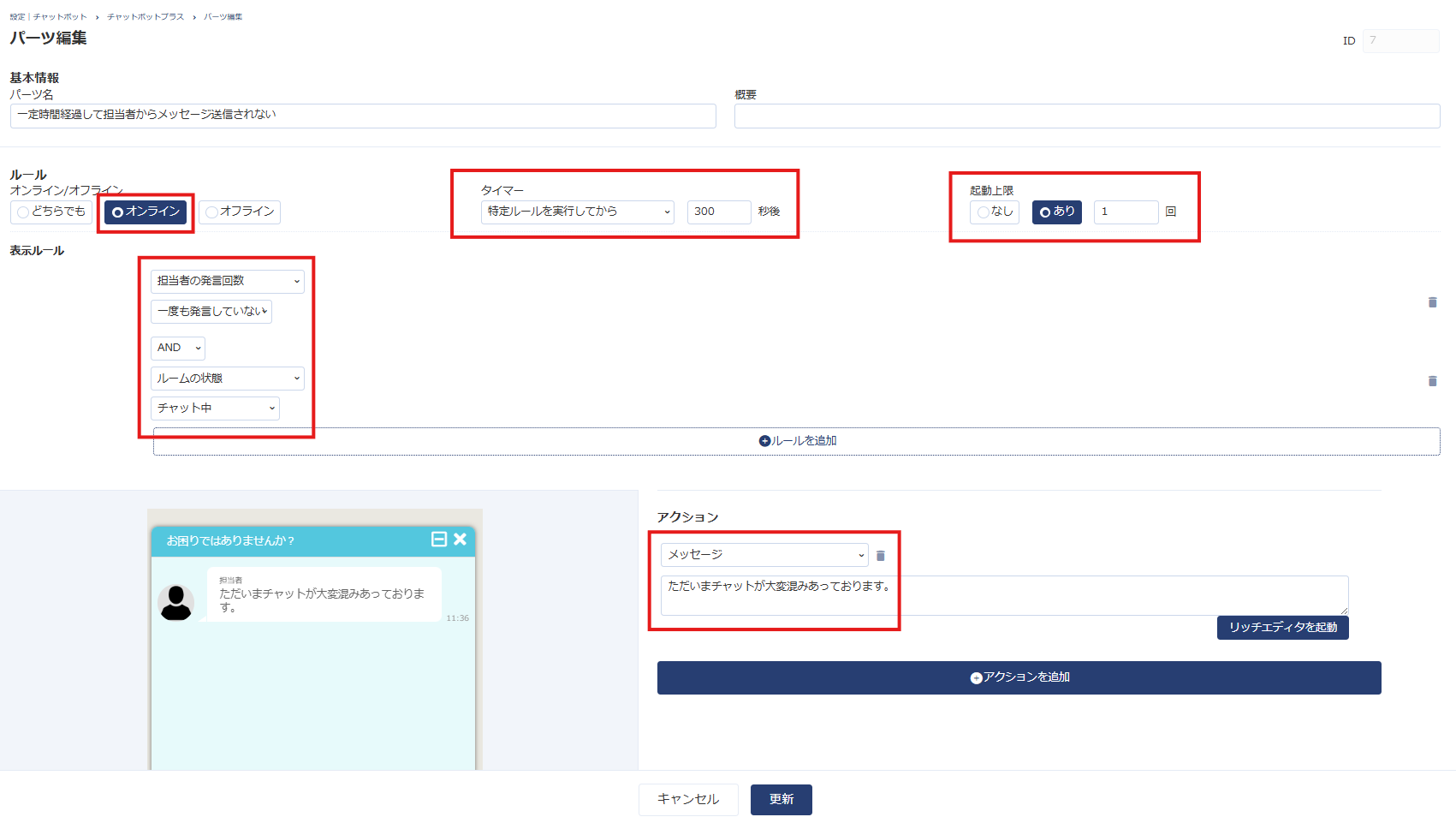Viewport: 1456px width, 823px height.
Task: Click the operator avatar in chat preview
Action: [x=176, y=602]
